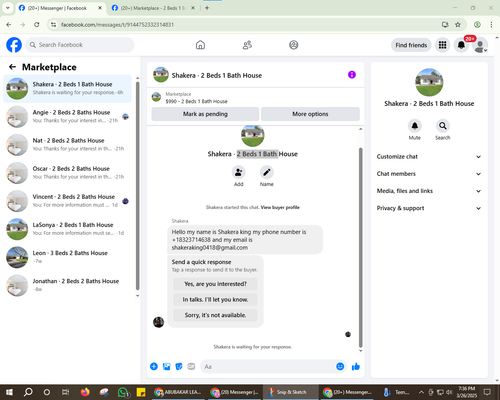Open the emoji picker in message box
Viewport: 500px width, 400px height.
tap(340, 367)
